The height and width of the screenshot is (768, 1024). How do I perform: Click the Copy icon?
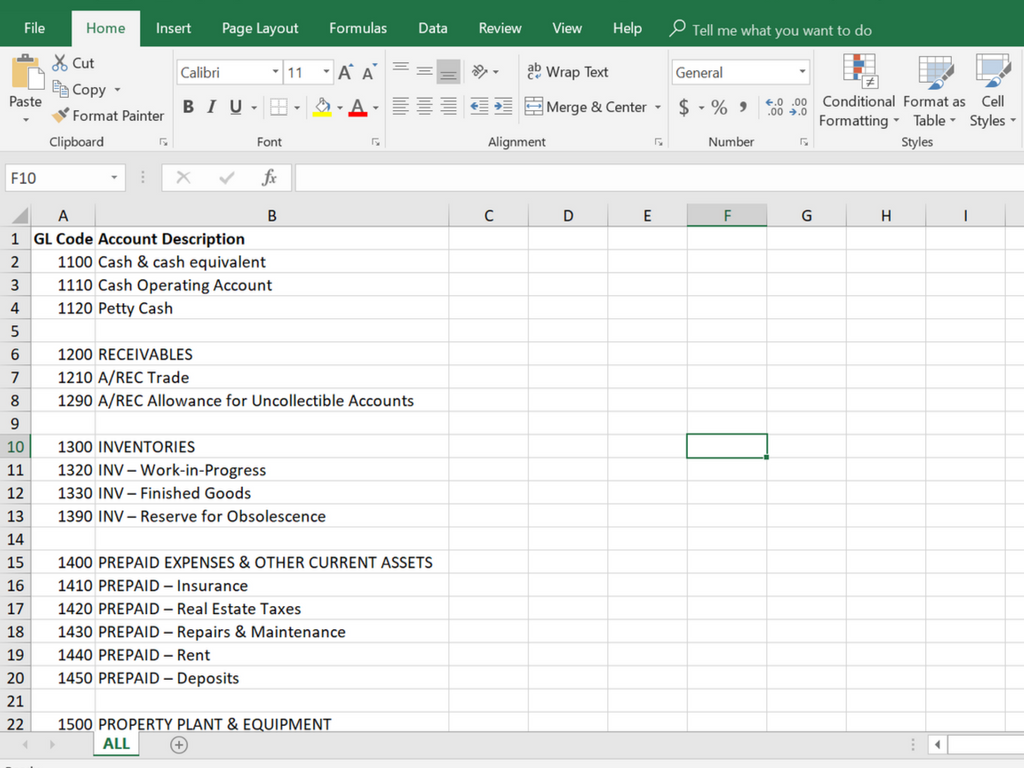click(60, 89)
